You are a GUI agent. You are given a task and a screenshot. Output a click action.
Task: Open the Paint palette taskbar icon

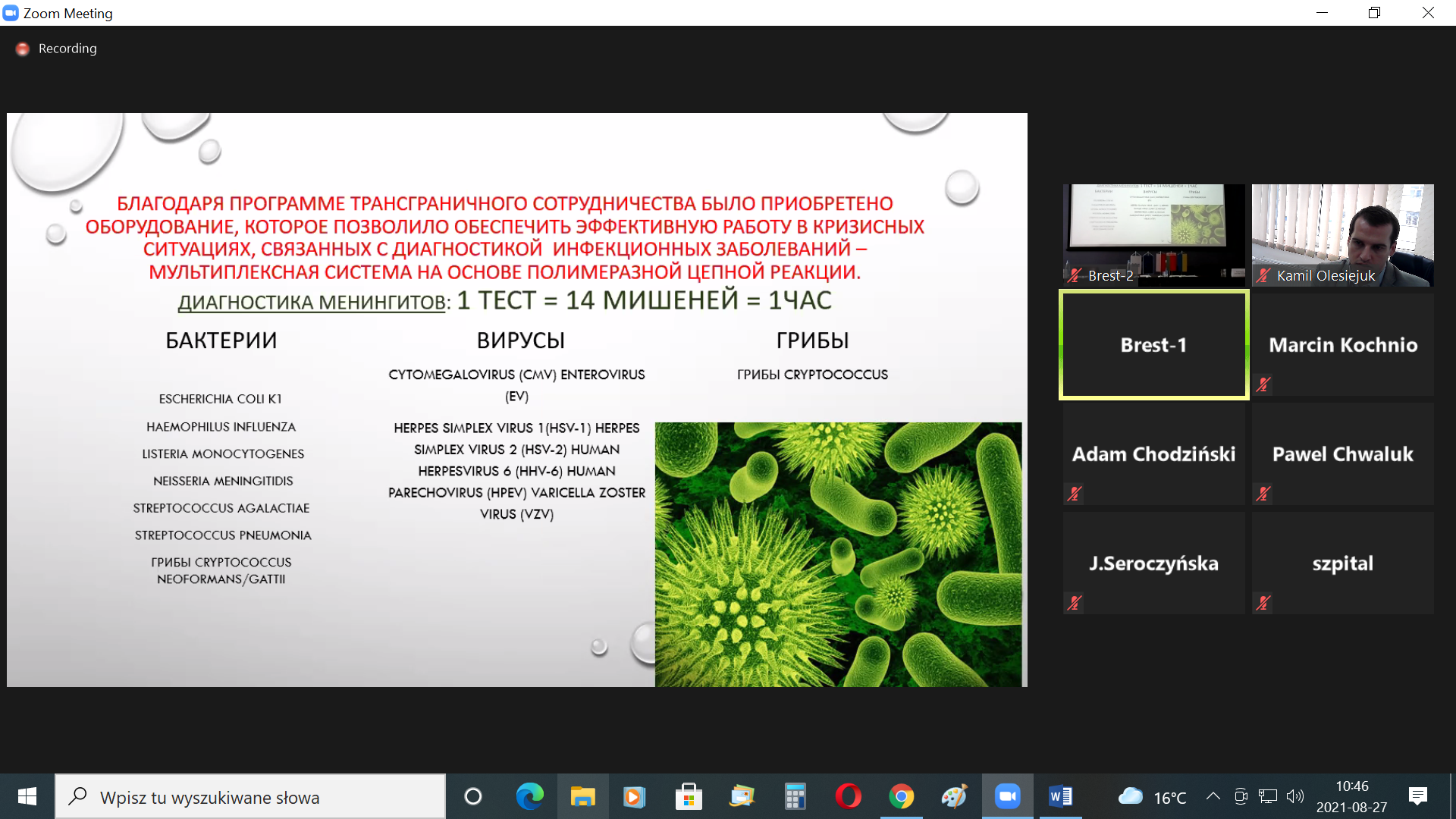[x=954, y=796]
